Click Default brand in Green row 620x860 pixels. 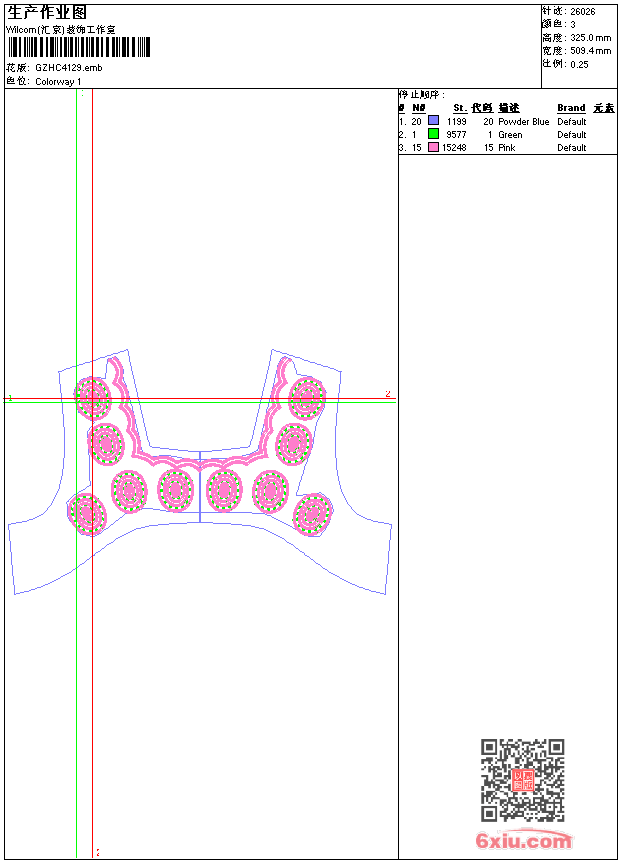(572, 134)
